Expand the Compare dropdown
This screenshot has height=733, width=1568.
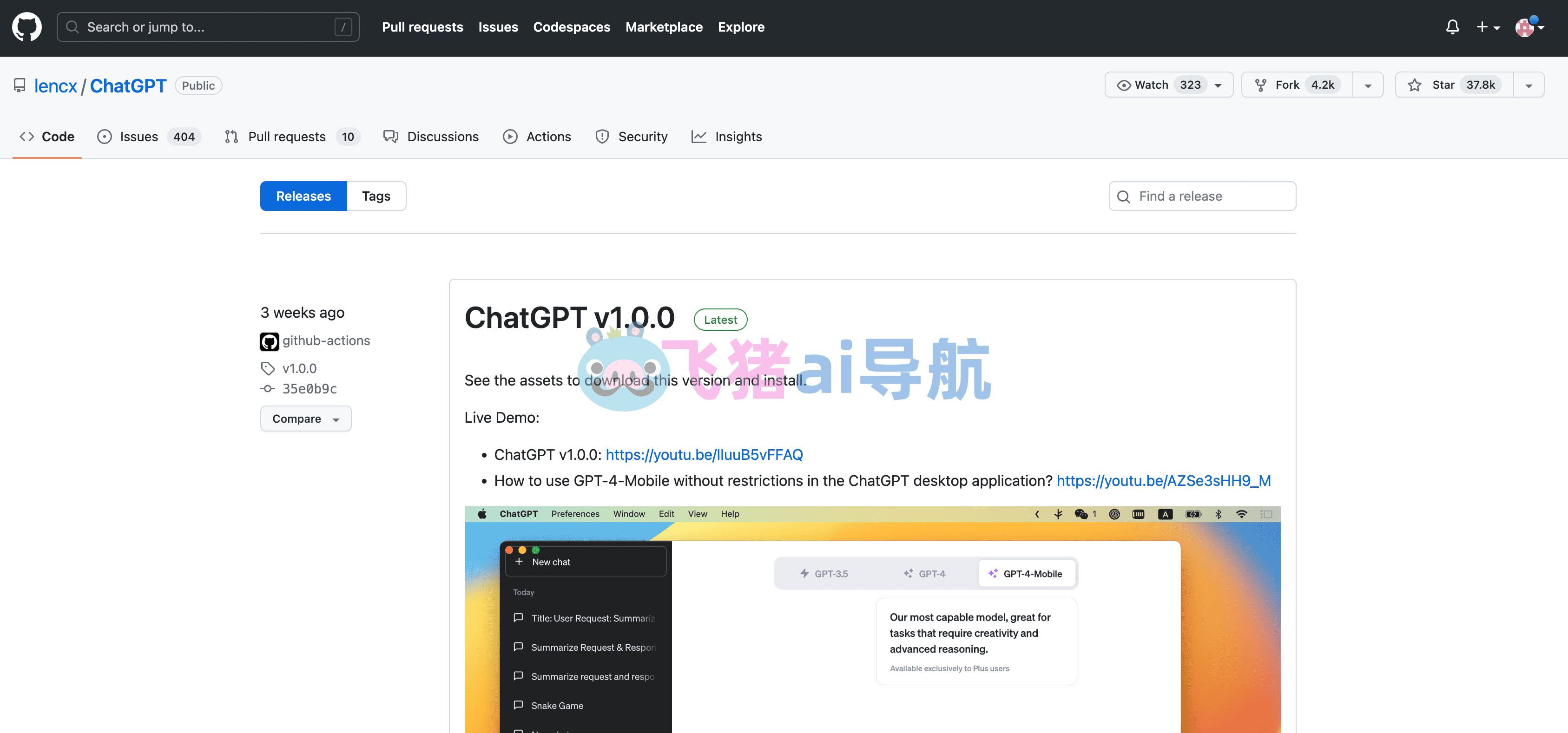coord(306,419)
